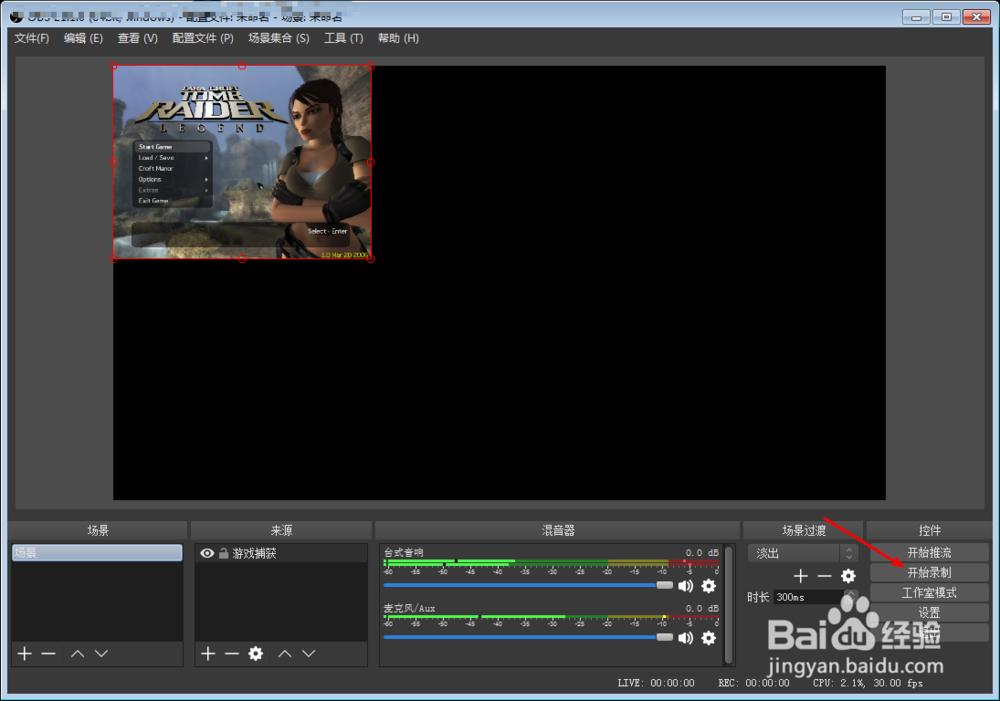Open the 文件(F) menu
1000x701 pixels.
(31, 38)
